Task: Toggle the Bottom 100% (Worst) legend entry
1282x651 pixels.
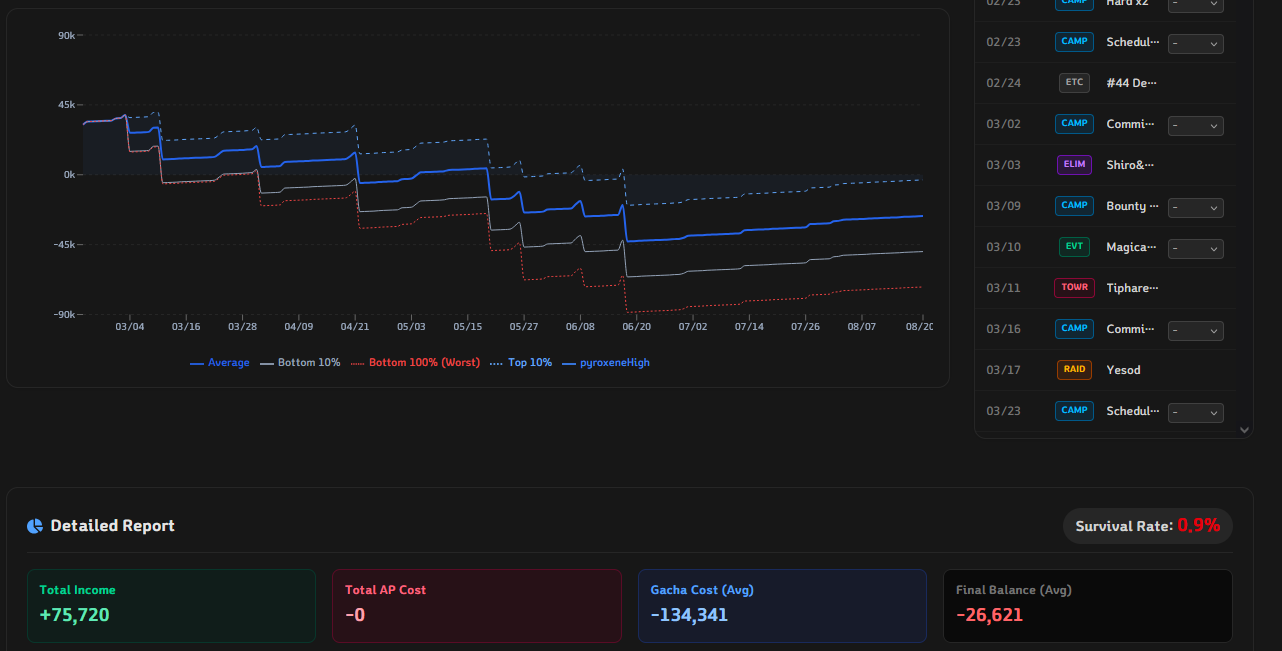Action: point(416,363)
